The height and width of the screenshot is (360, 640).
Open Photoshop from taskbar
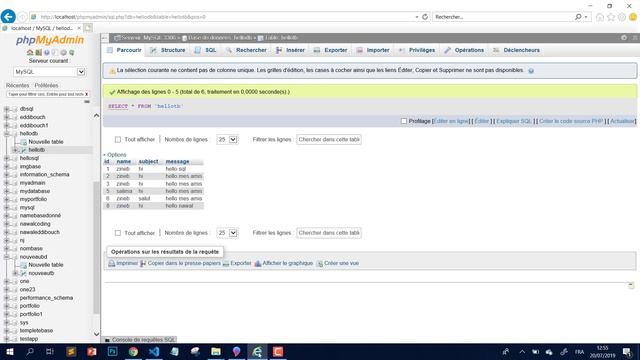(112, 352)
